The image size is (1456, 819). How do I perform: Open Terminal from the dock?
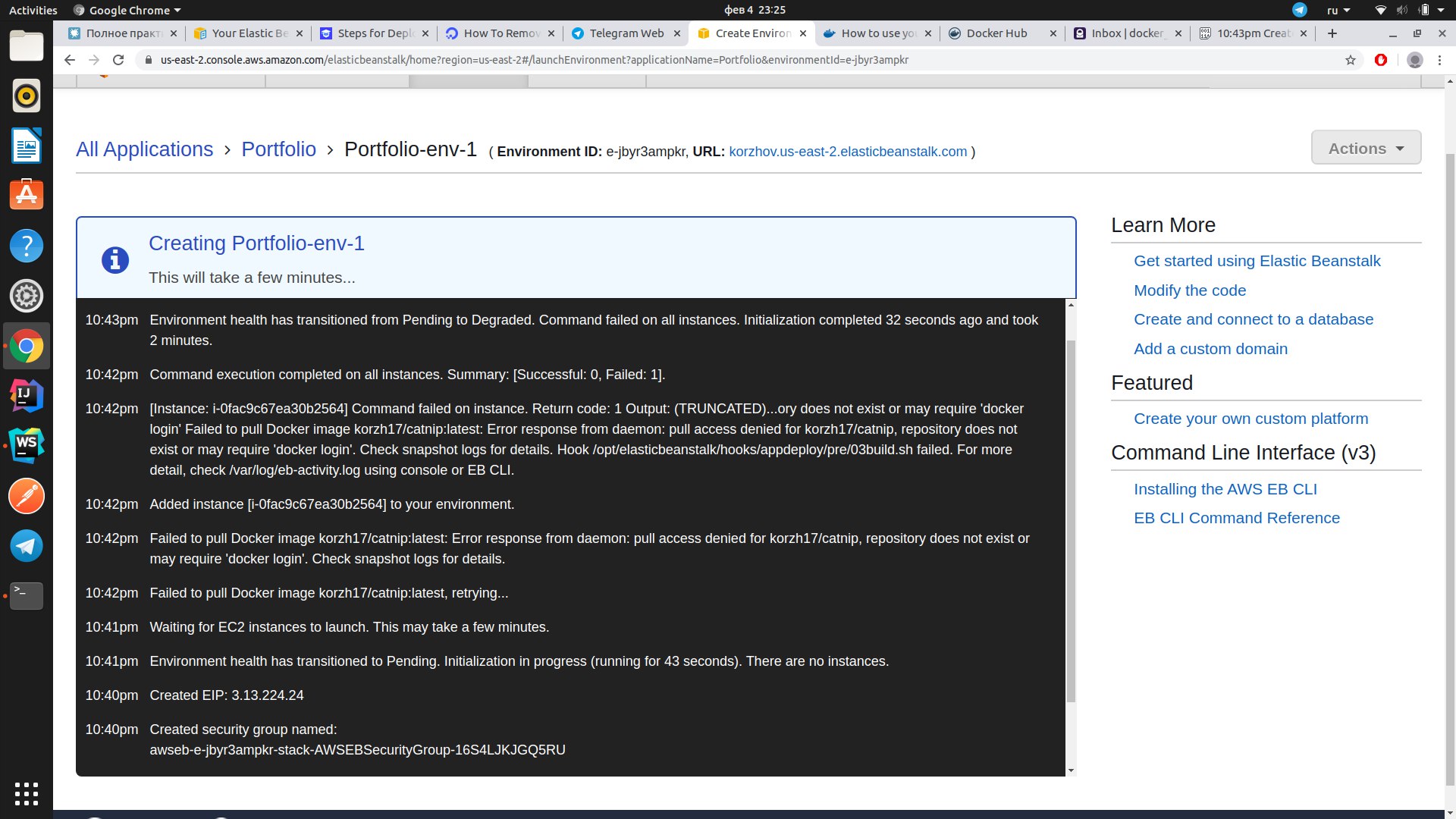pos(27,595)
